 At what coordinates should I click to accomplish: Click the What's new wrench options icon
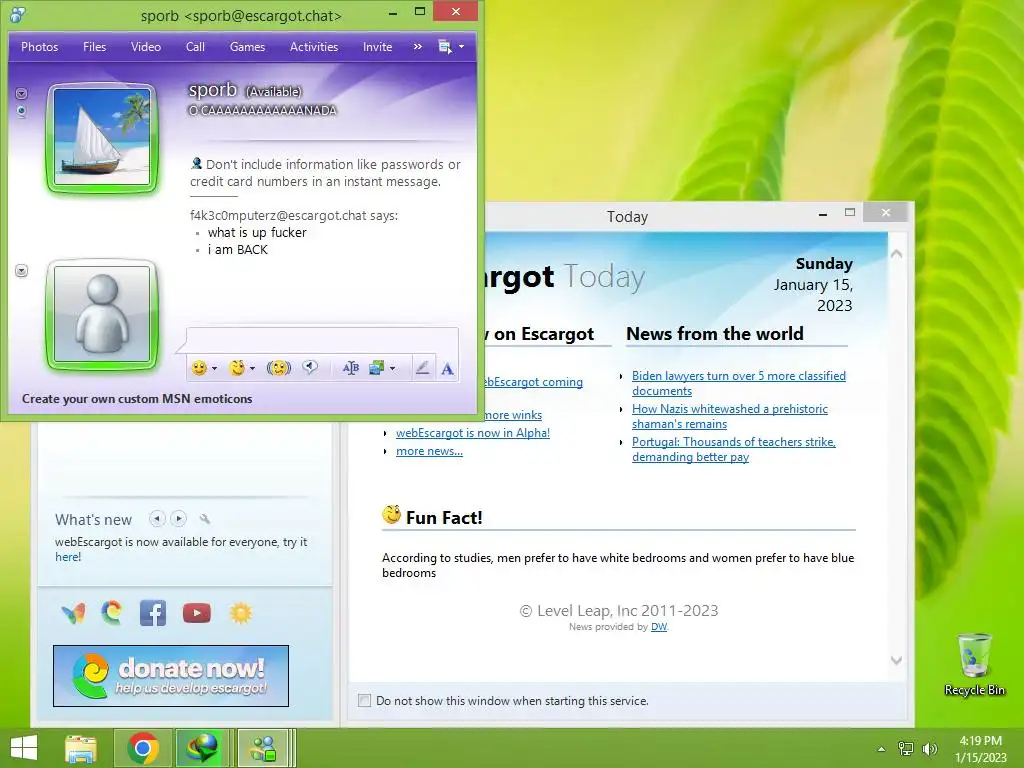click(x=205, y=519)
